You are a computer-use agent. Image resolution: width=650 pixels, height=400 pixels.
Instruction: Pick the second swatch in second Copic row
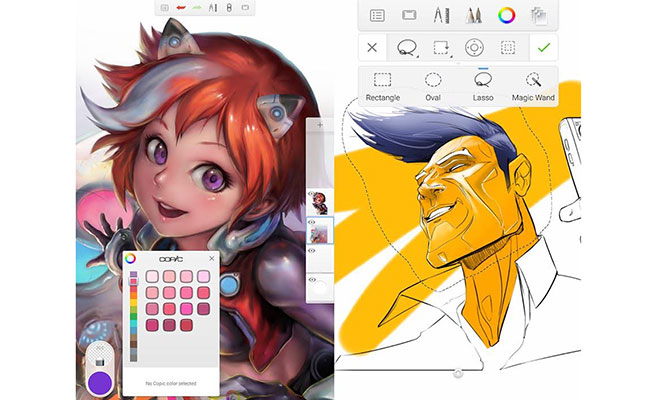tap(169, 293)
